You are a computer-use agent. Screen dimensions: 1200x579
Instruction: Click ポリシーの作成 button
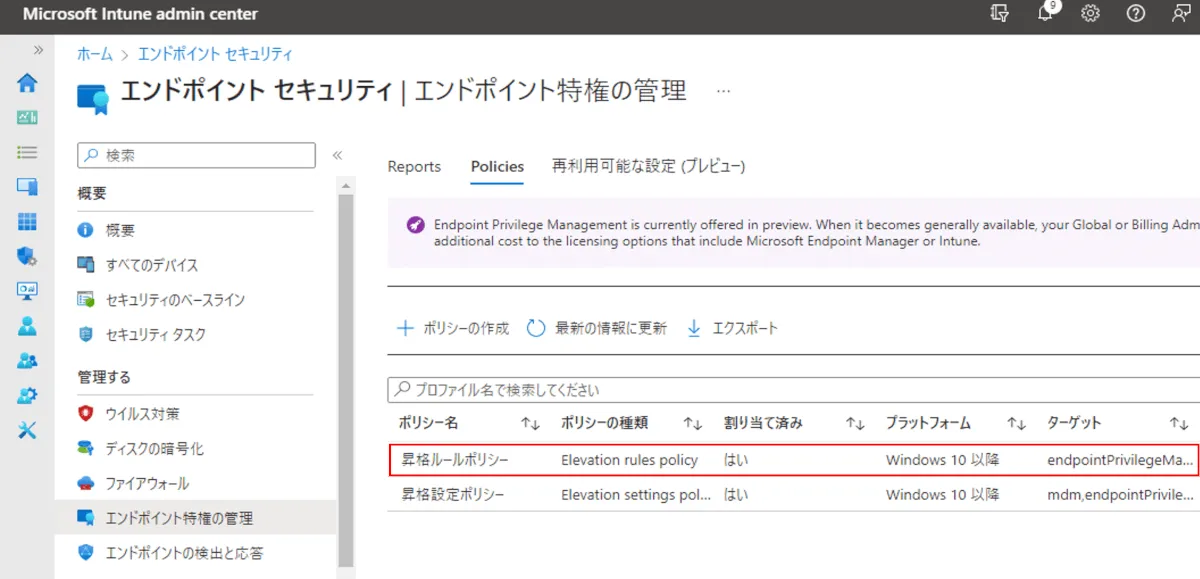coord(453,328)
